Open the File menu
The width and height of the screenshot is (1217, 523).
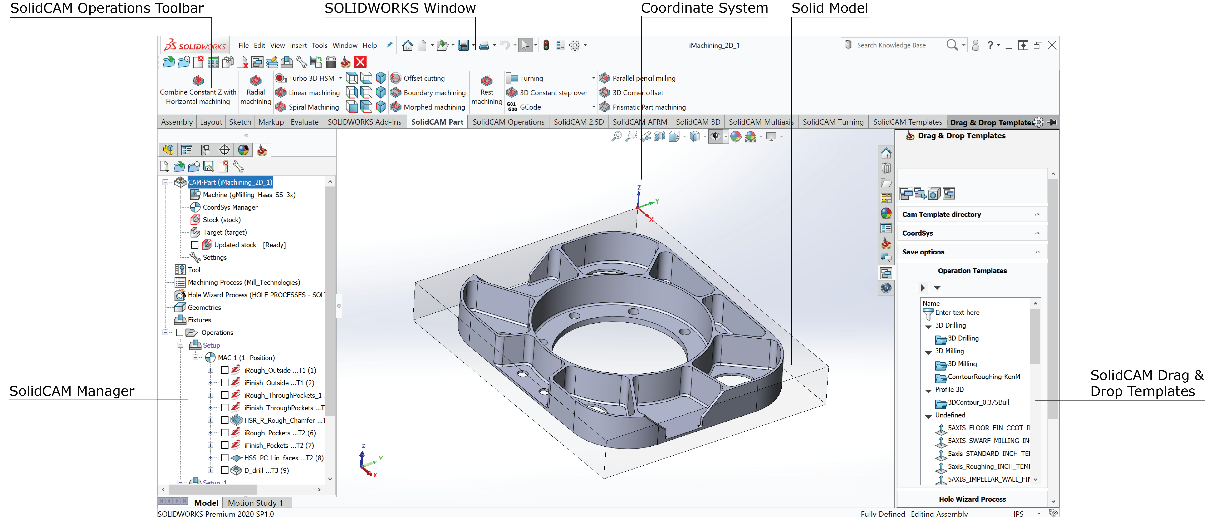243,45
